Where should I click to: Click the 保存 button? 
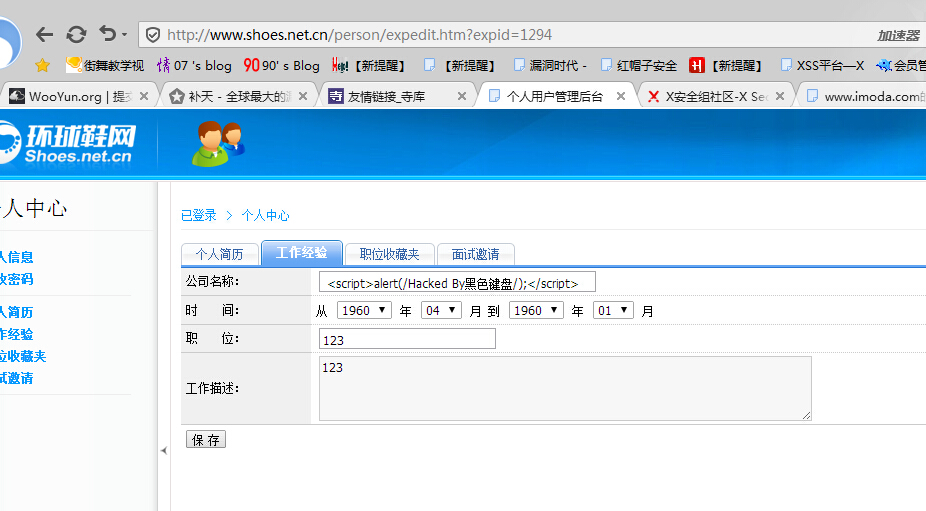[206, 440]
